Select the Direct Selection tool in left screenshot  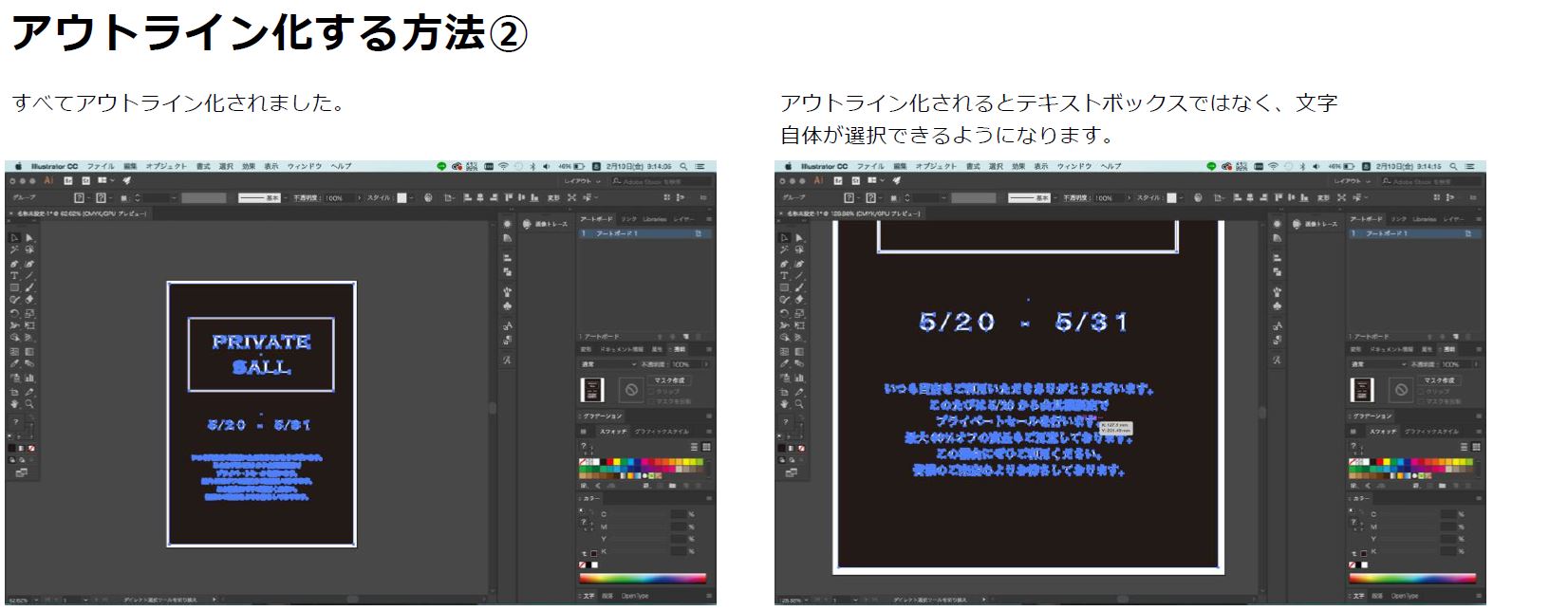pyautogui.click(x=29, y=238)
